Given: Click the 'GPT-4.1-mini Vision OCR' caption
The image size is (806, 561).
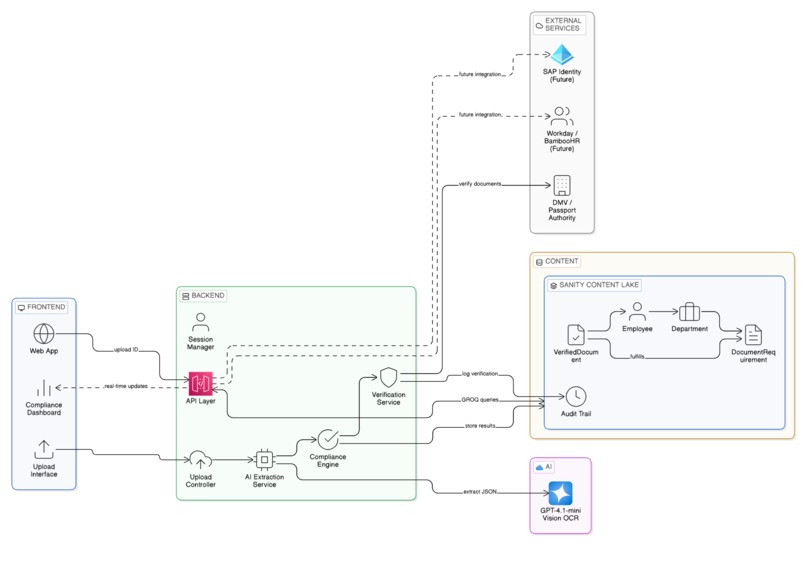Looking at the screenshot, I should (560, 514).
